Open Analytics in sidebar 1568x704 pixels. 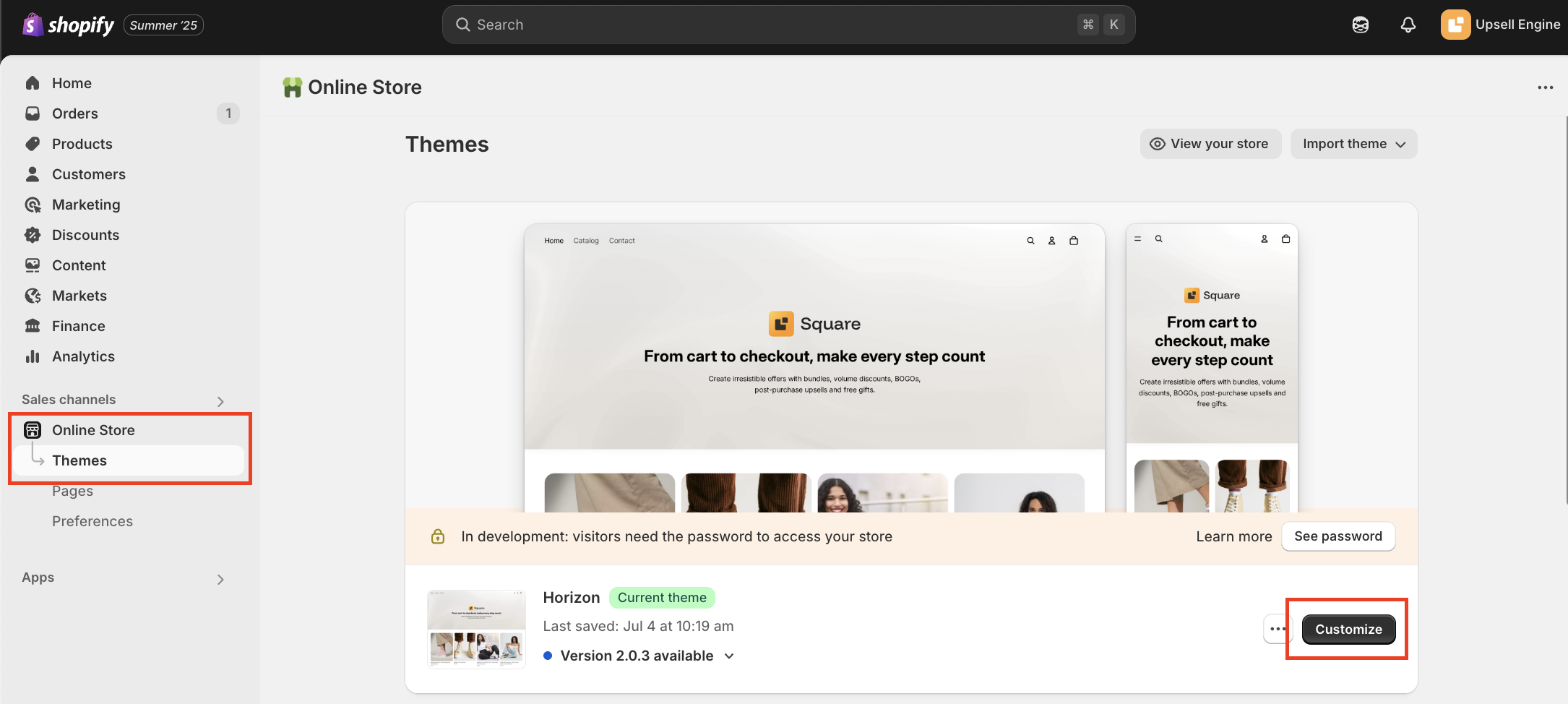point(83,356)
